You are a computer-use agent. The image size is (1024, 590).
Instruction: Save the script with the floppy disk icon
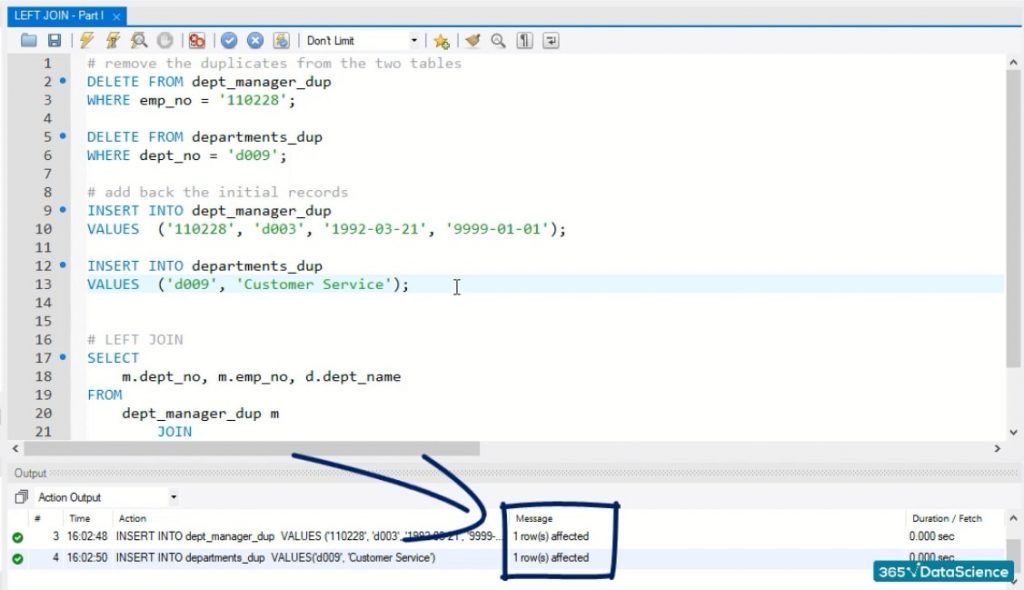point(54,41)
